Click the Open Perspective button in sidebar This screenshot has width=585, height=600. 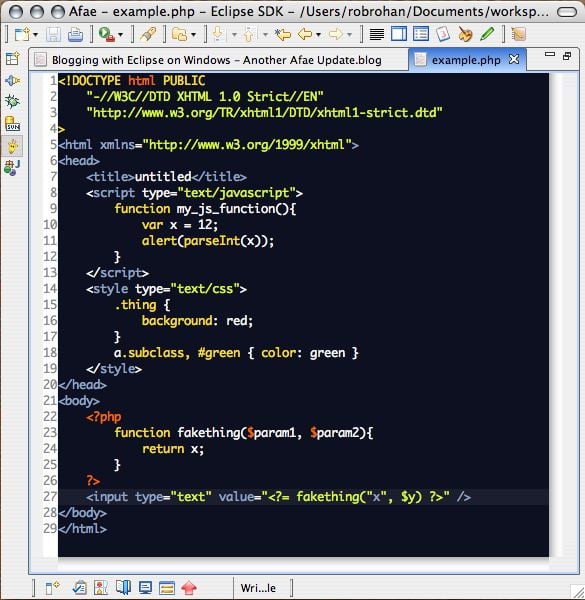point(13,59)
